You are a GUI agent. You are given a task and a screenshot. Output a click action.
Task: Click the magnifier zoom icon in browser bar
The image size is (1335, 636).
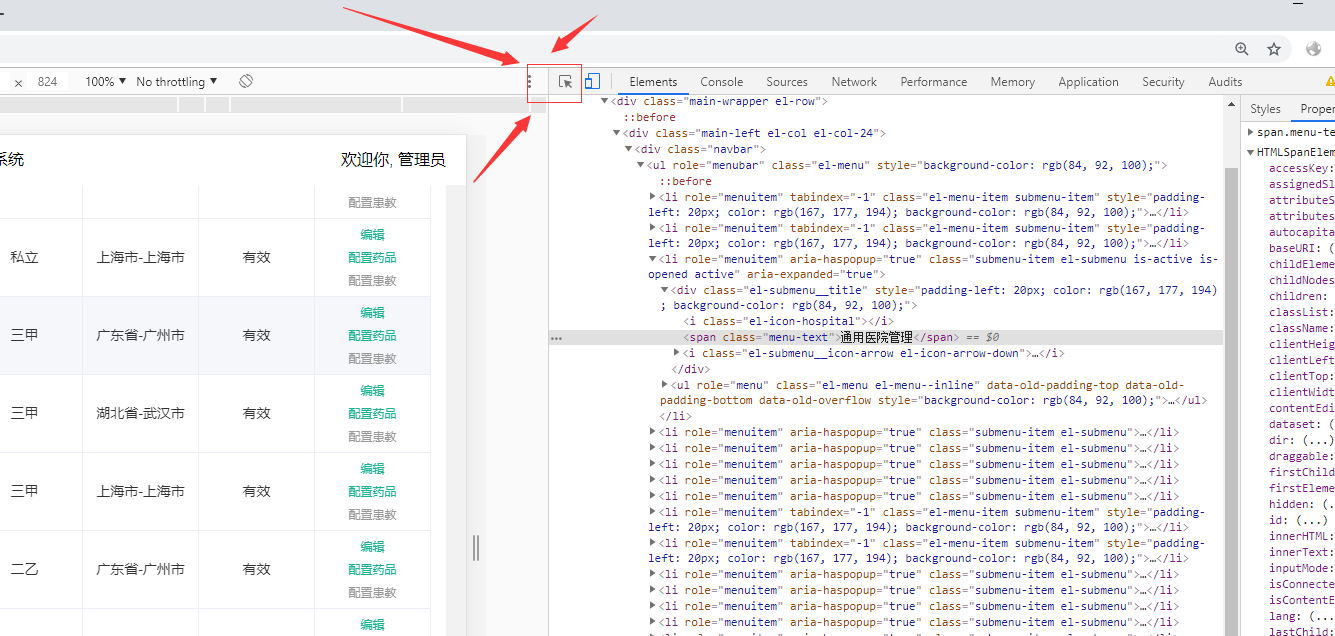coord(1241,48)
